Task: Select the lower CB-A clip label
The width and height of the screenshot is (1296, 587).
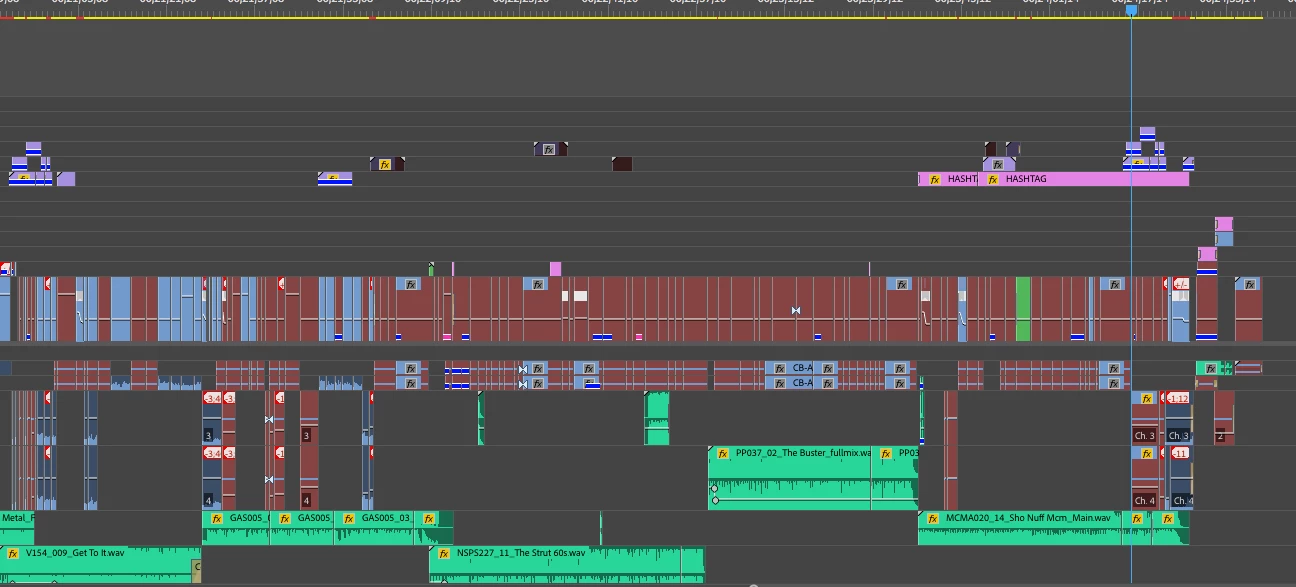Action: 802,383
